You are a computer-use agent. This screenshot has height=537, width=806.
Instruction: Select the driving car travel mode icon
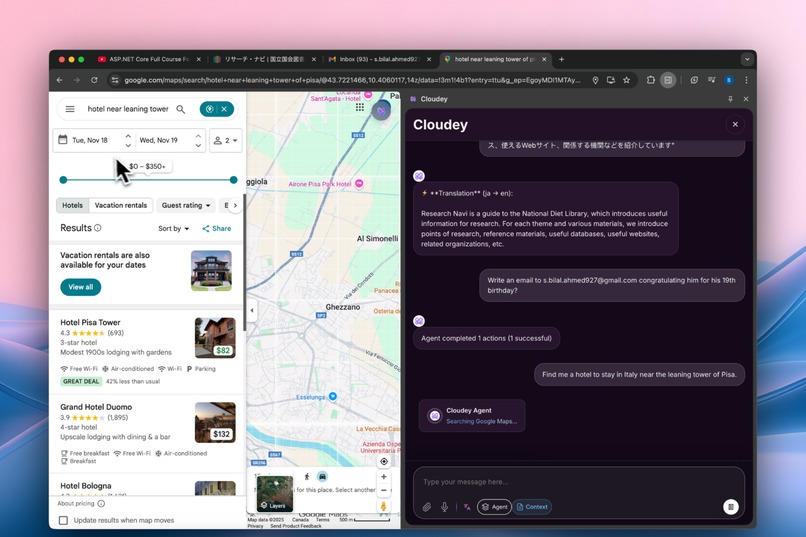point(322,477)
